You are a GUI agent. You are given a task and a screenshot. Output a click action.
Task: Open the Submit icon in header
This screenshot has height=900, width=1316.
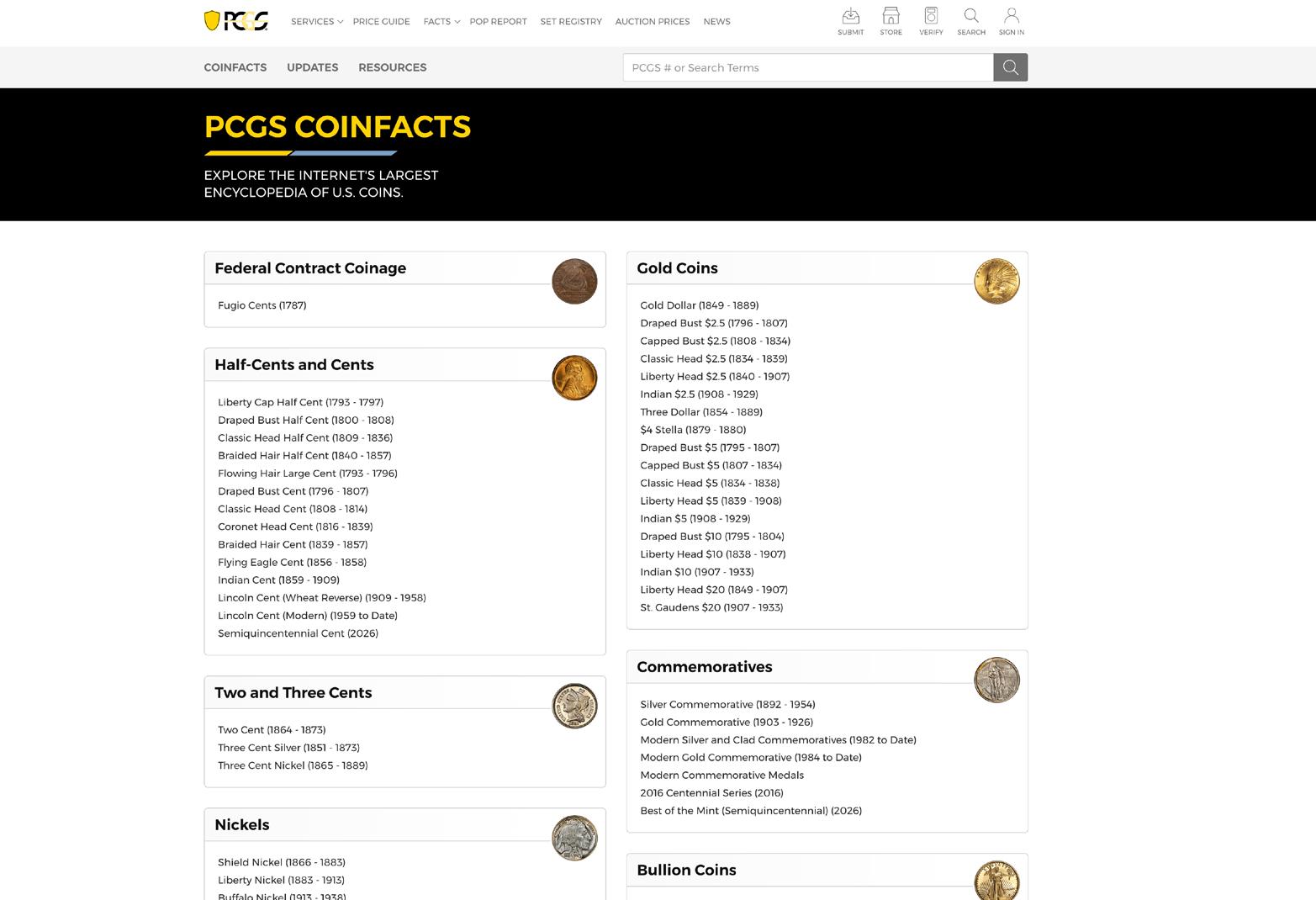pos(850,21)
